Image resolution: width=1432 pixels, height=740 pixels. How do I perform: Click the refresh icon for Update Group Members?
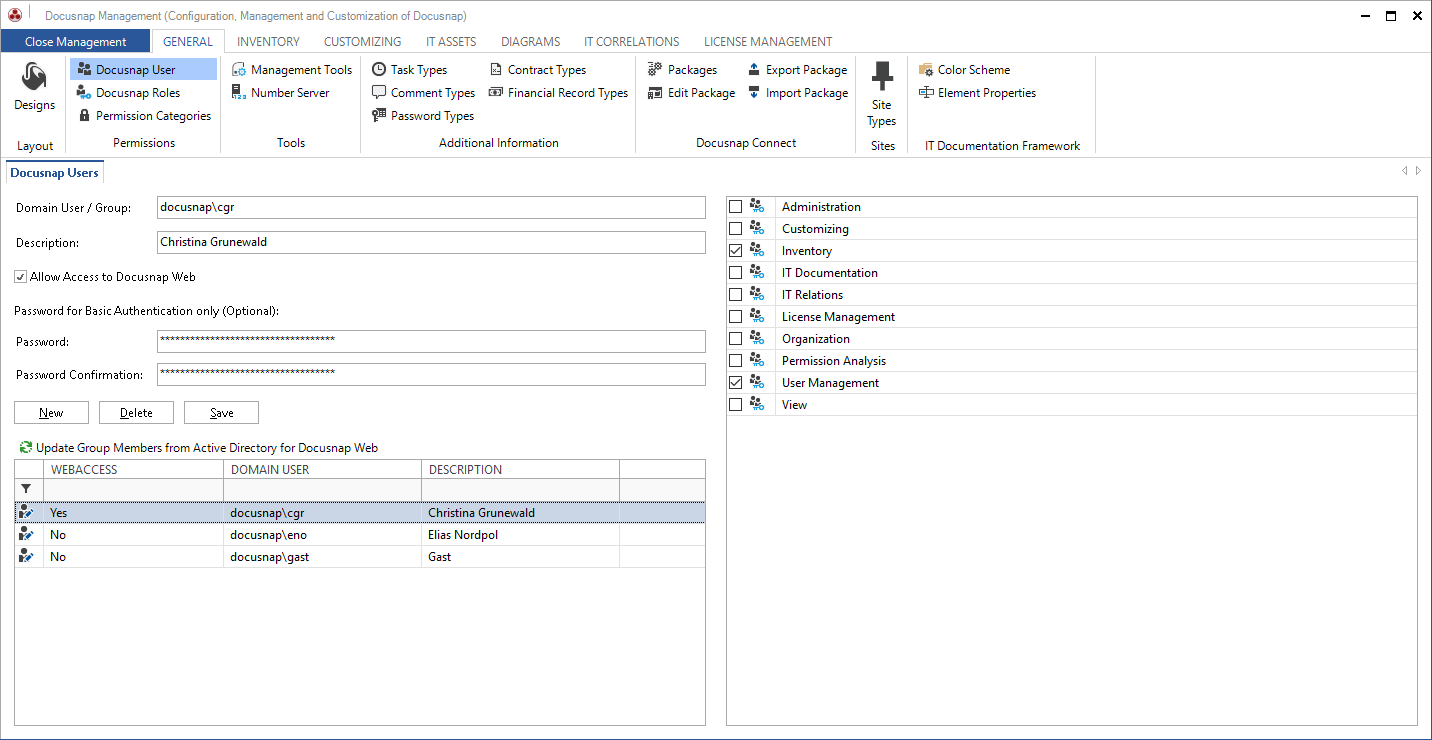coord(26,448)
